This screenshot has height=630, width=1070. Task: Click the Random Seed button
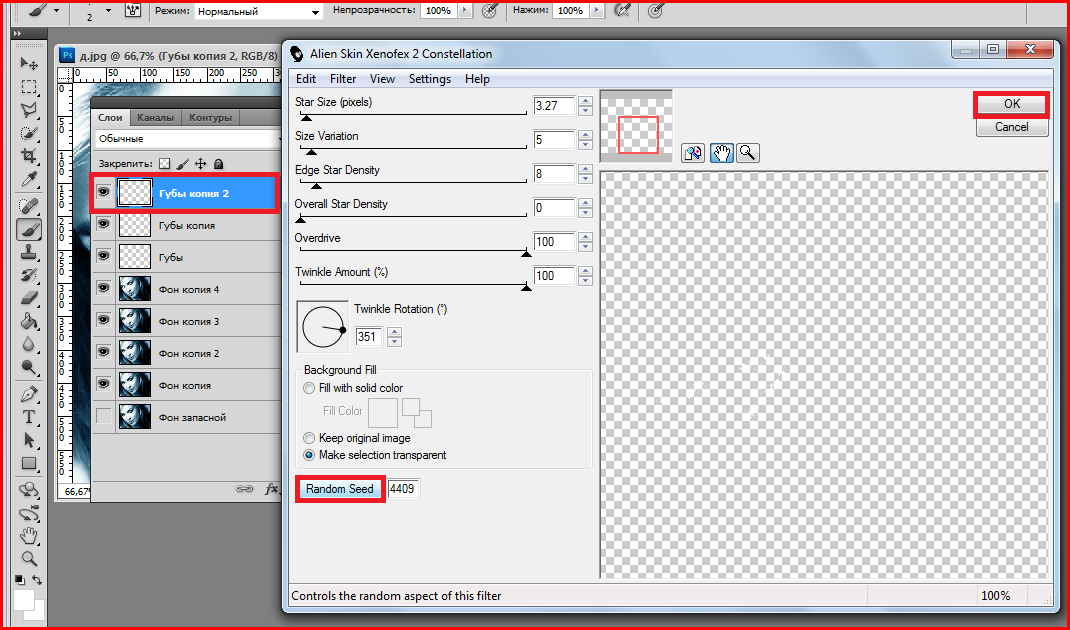340,489
